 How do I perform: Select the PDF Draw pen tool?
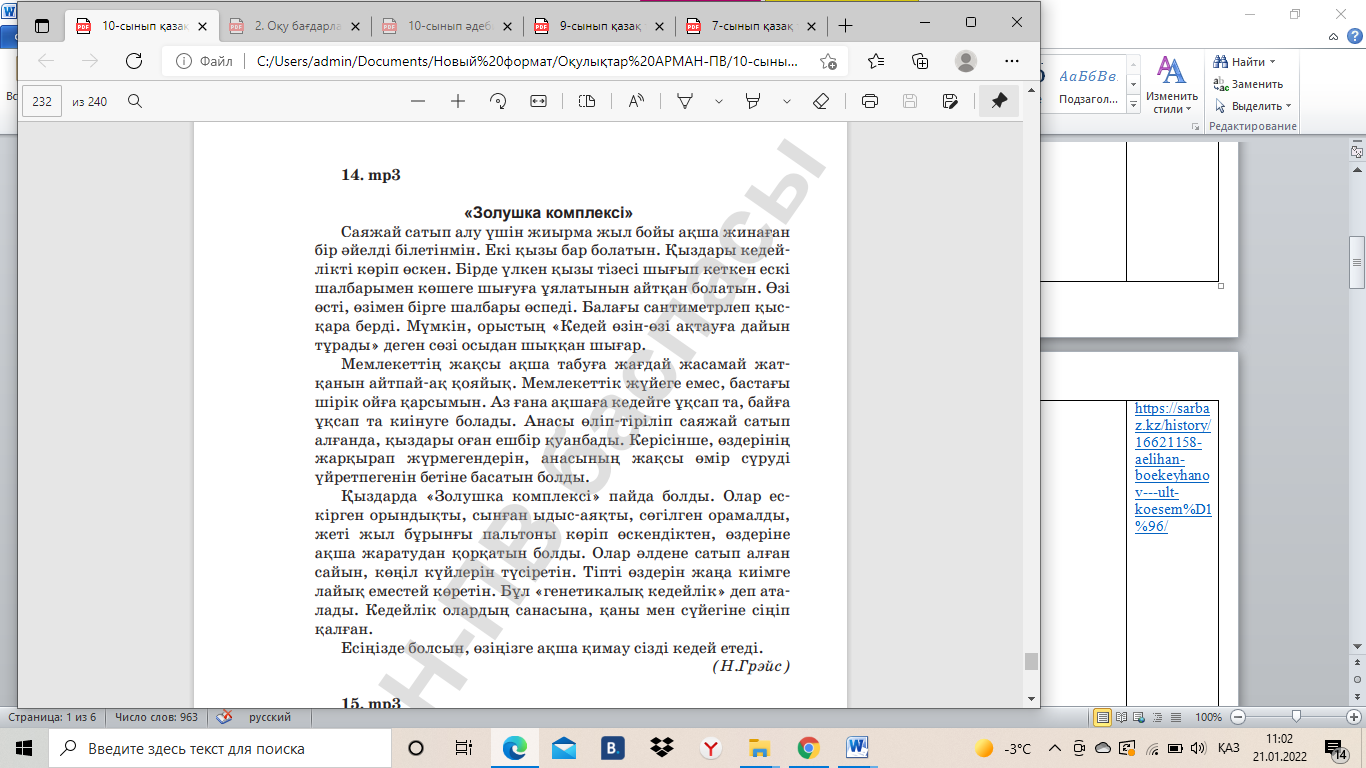[686, 101]
